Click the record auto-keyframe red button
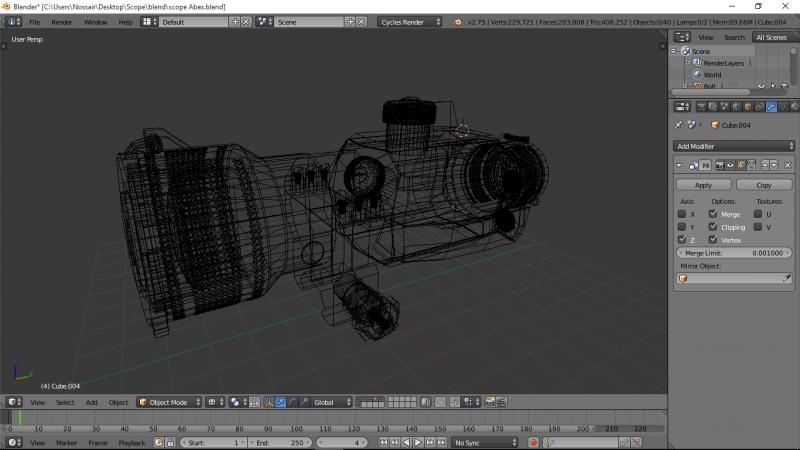The image size is (800, 450). [534, 442]
